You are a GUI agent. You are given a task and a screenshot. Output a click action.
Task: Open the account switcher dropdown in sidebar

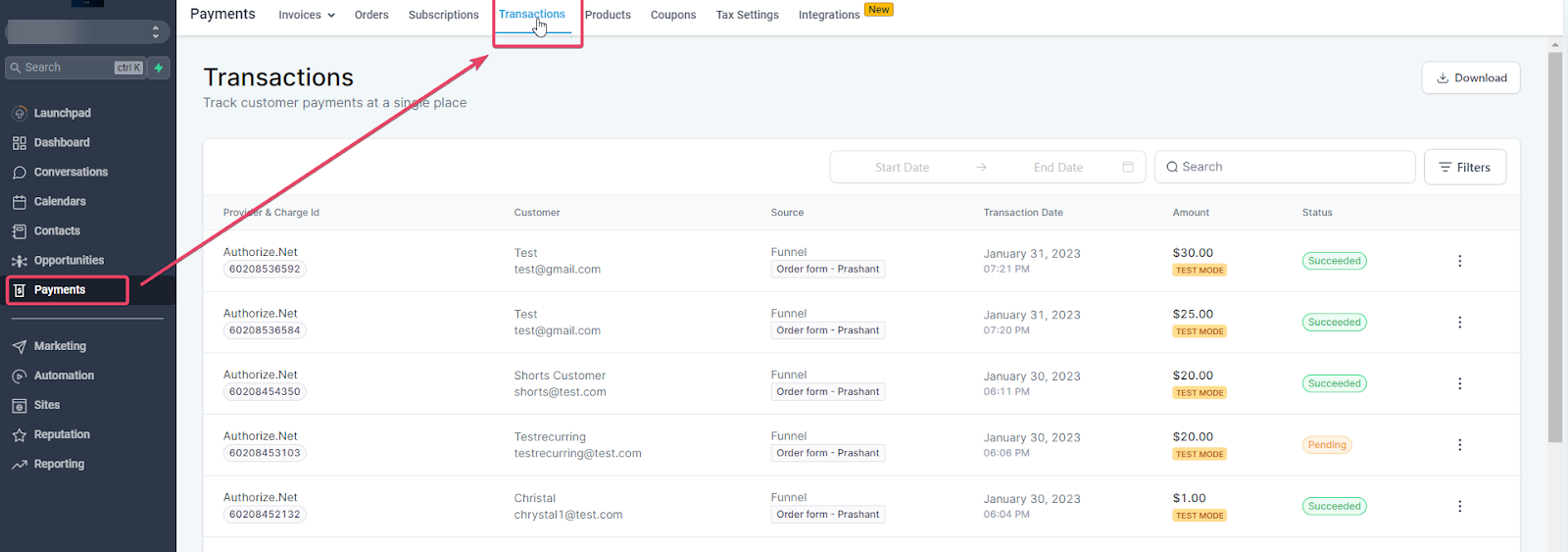click(87, 31)
